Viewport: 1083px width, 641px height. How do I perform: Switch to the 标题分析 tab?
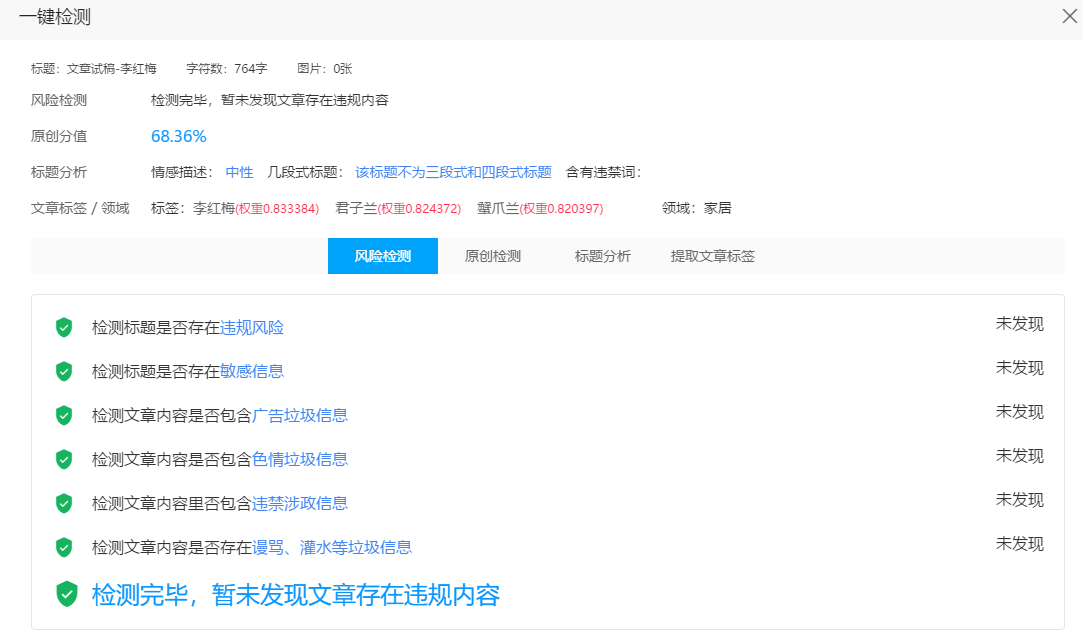603,256
